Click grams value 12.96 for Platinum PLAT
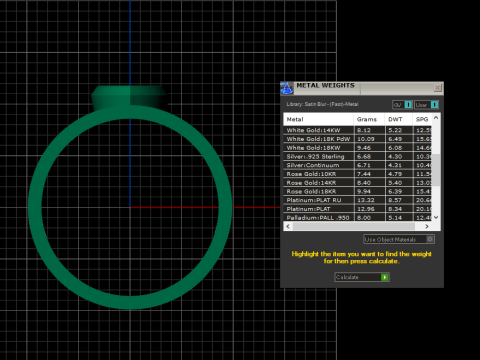The image size is (480, 360). point(366,209)
